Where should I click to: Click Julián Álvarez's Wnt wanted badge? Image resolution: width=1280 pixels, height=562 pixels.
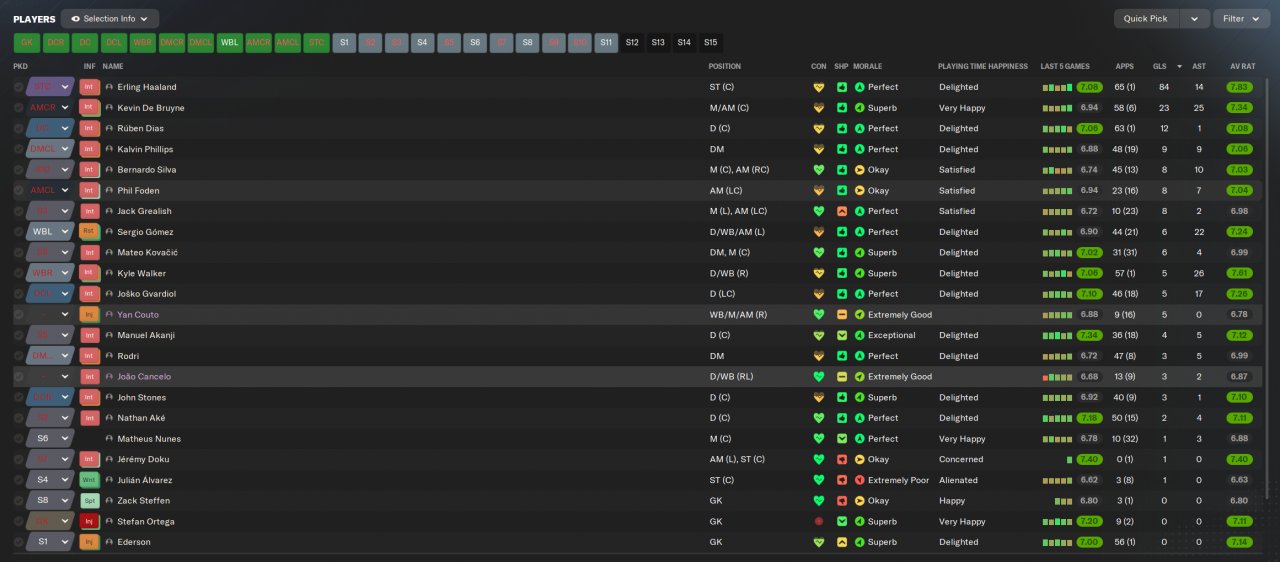pyautogui.click(x=90, y=480)
